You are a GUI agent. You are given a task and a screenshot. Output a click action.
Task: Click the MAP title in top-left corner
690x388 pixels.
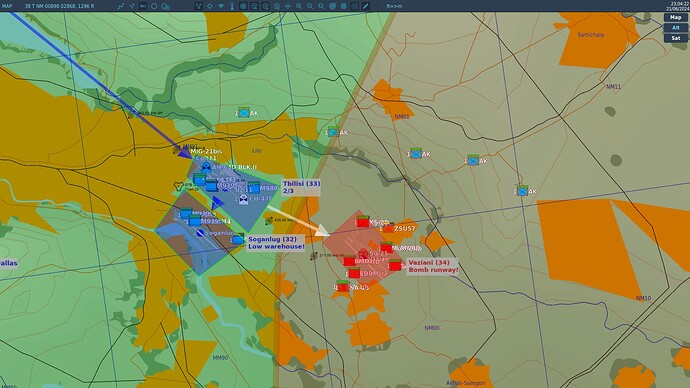[x=7, y=6]
